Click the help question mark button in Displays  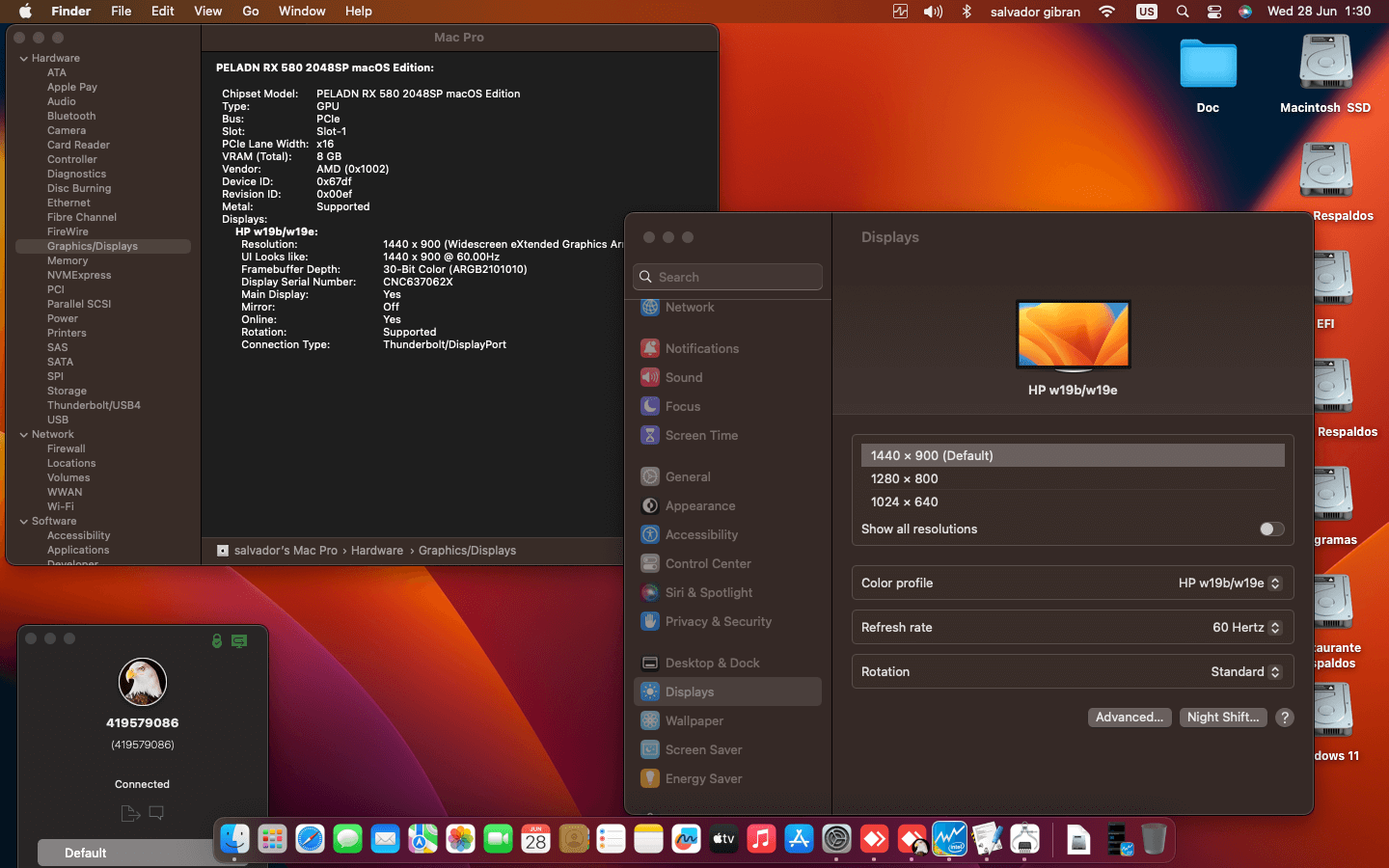click(1285, 717)
